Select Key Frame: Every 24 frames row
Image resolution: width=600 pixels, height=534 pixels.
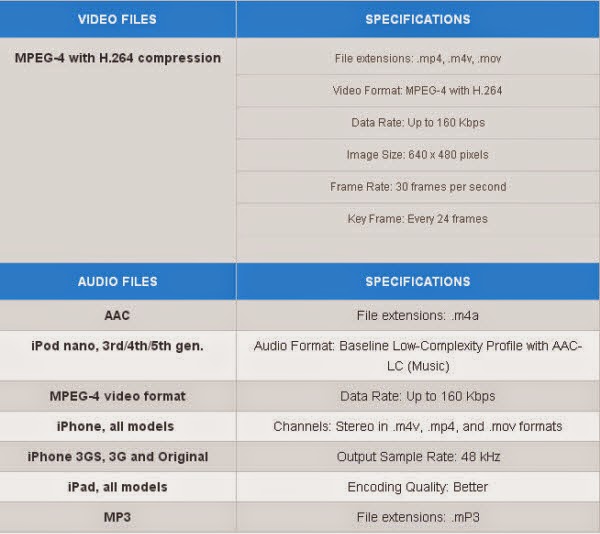click(x=418, y=219)
